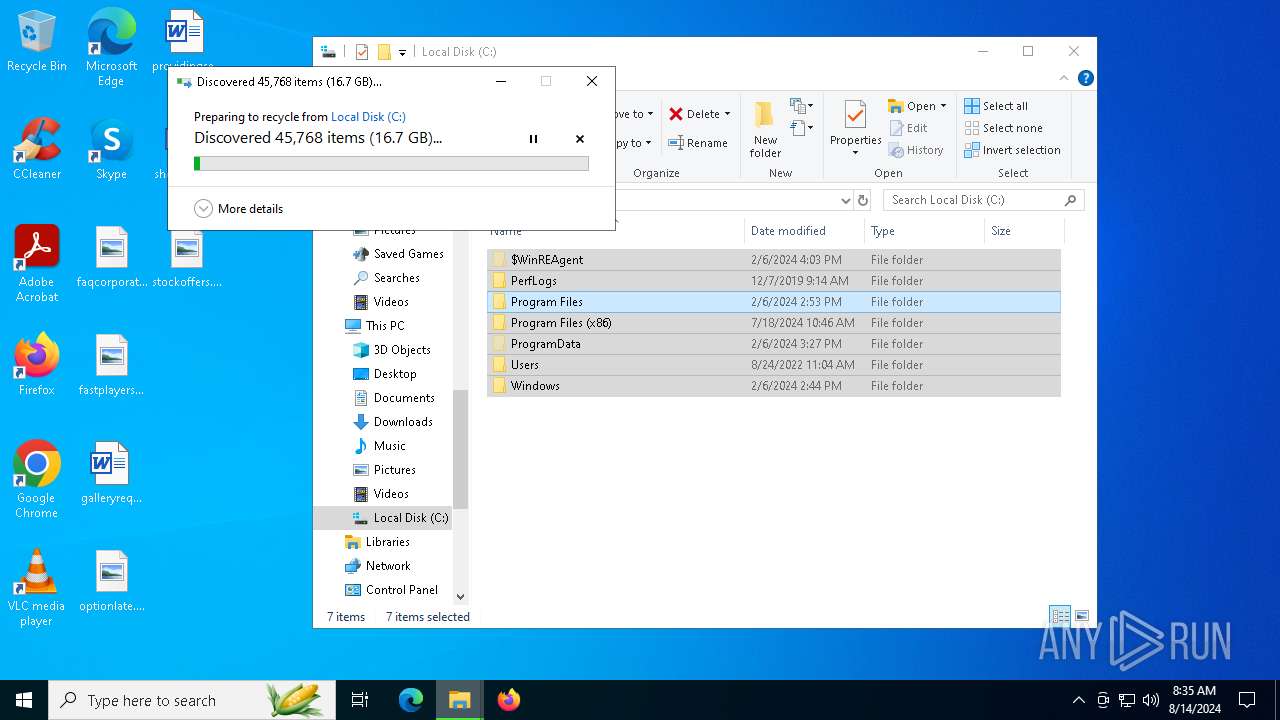Collapse the ribbon with the chevron
This screenshot has width=1280, height=720.
click(x=1064, y=78)
